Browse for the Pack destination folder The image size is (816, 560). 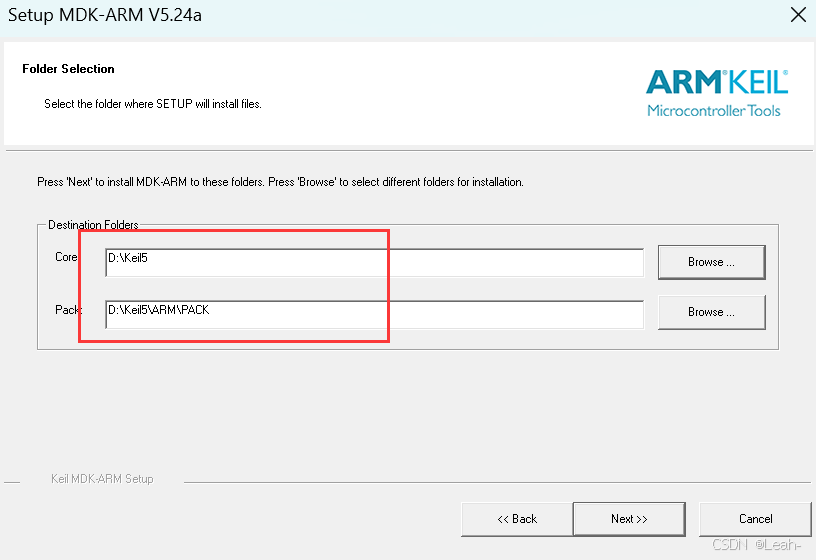pos(711,312)
